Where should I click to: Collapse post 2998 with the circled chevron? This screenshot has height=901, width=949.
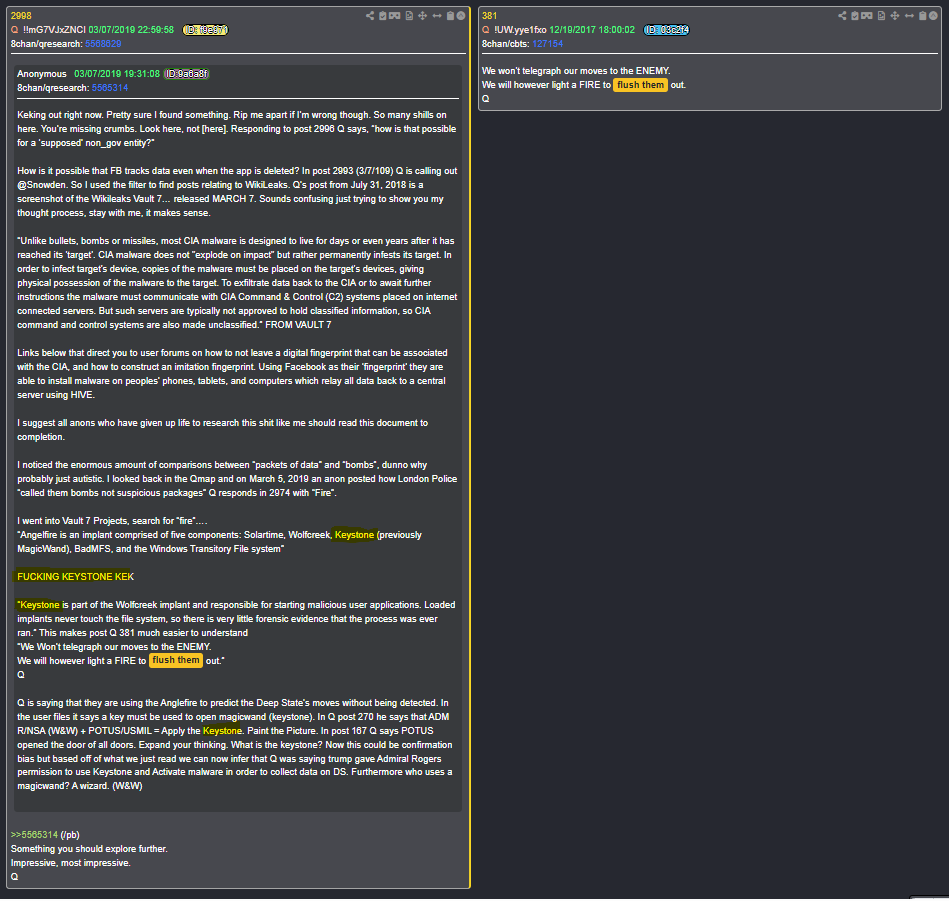point(461,16)
